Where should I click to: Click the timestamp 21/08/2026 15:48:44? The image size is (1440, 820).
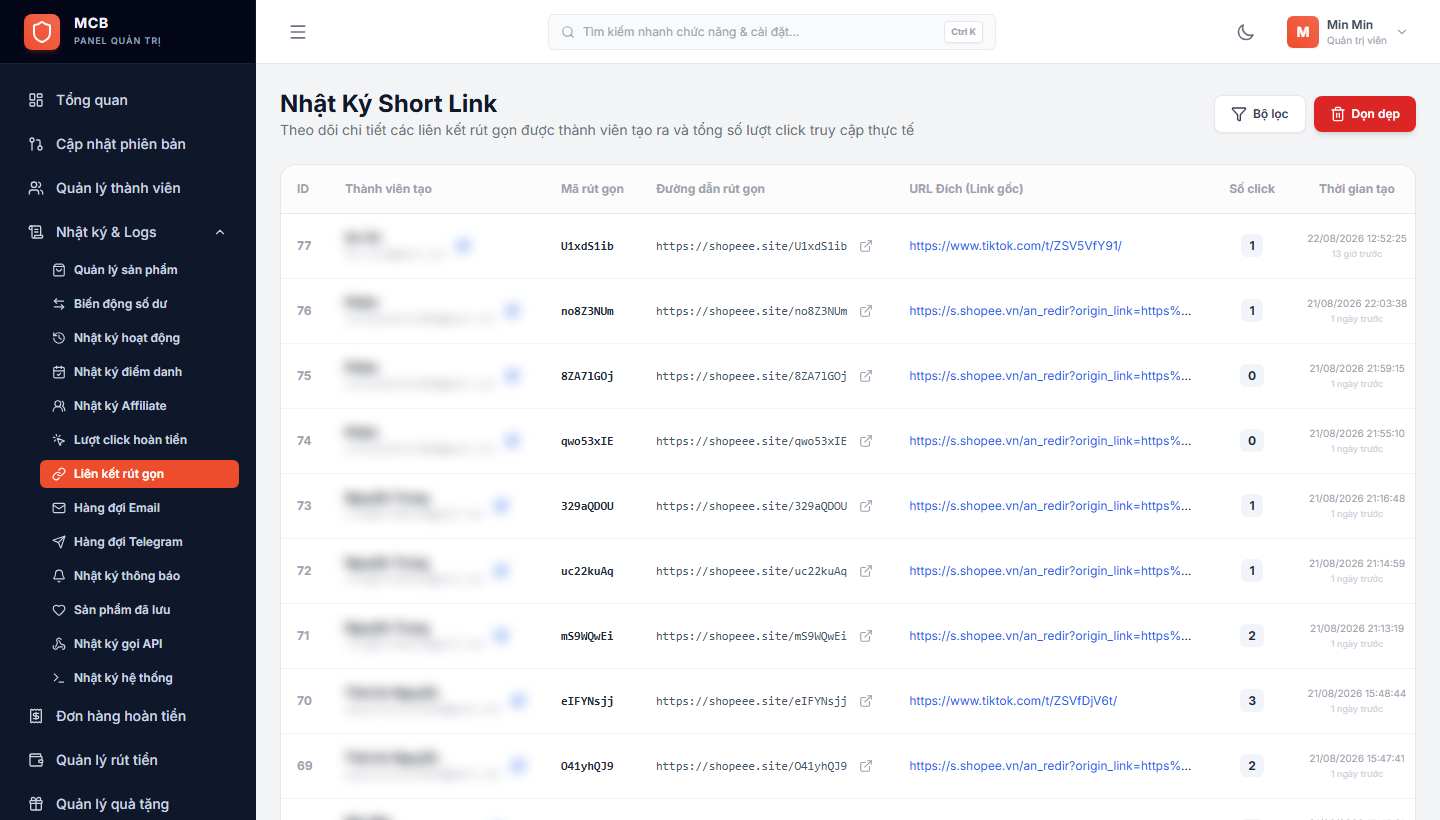(x=1357, y=694)
